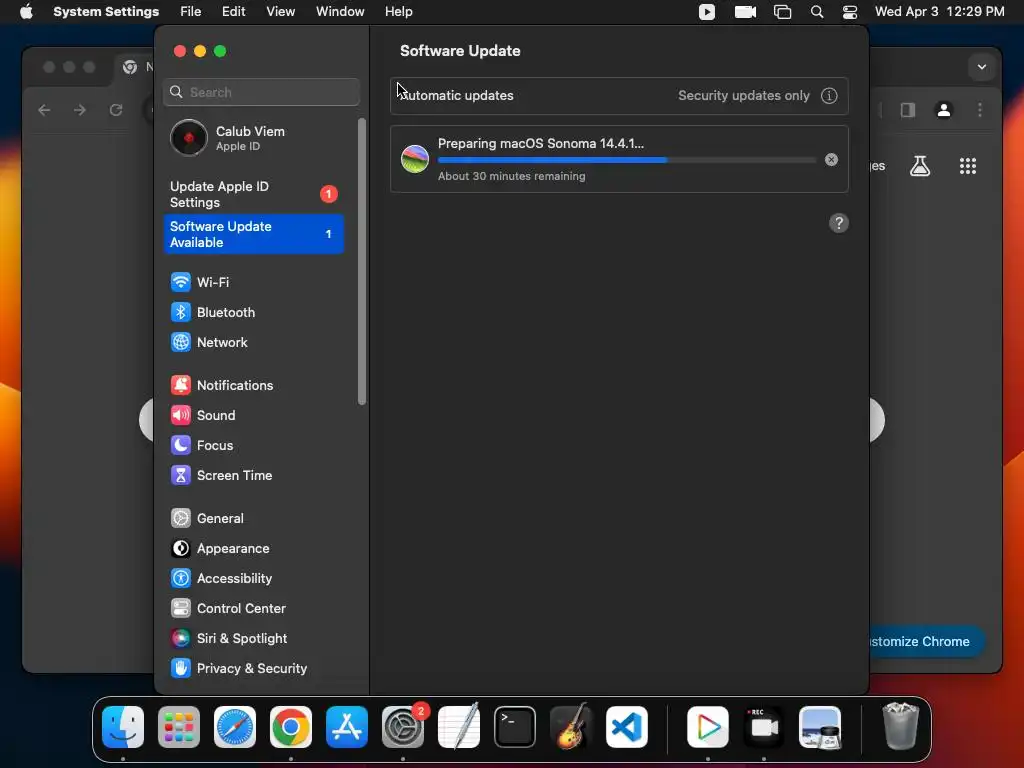The image size is (1024, 768).
Task: Open the File menu
Action: 191,12
